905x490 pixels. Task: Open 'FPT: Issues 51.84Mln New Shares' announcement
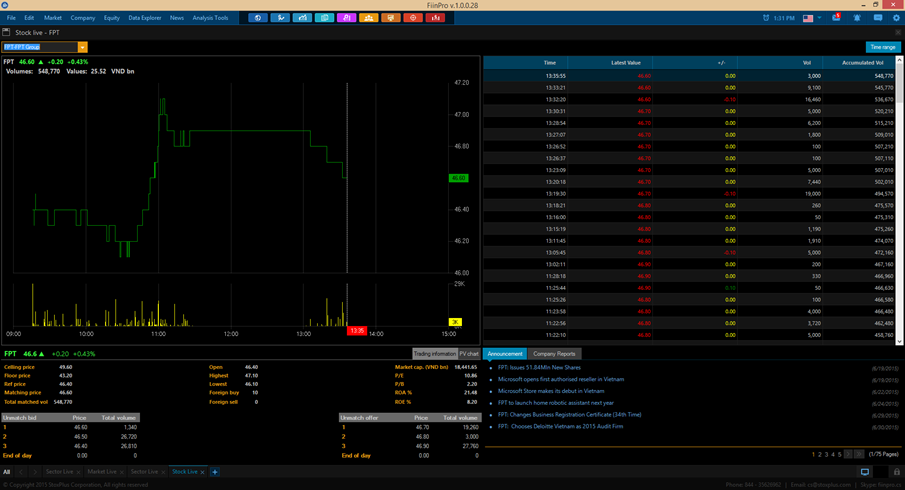click(x=539, y=368)
